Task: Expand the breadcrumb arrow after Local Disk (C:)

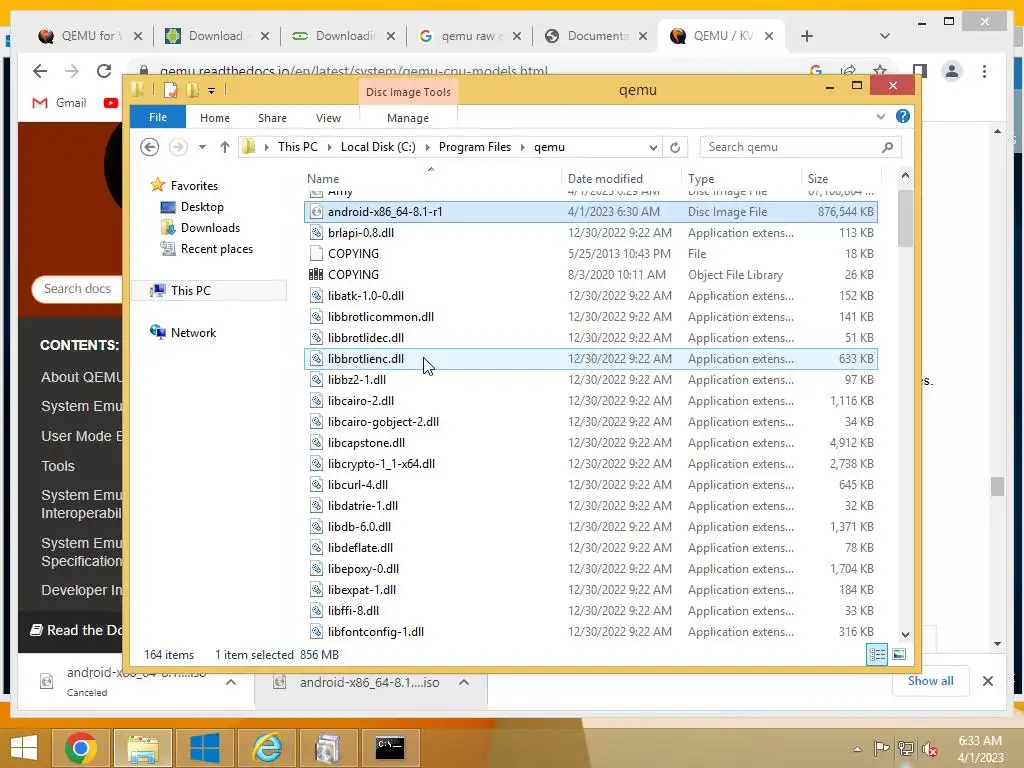Action: pyautogui.click(x=427, y=147)
